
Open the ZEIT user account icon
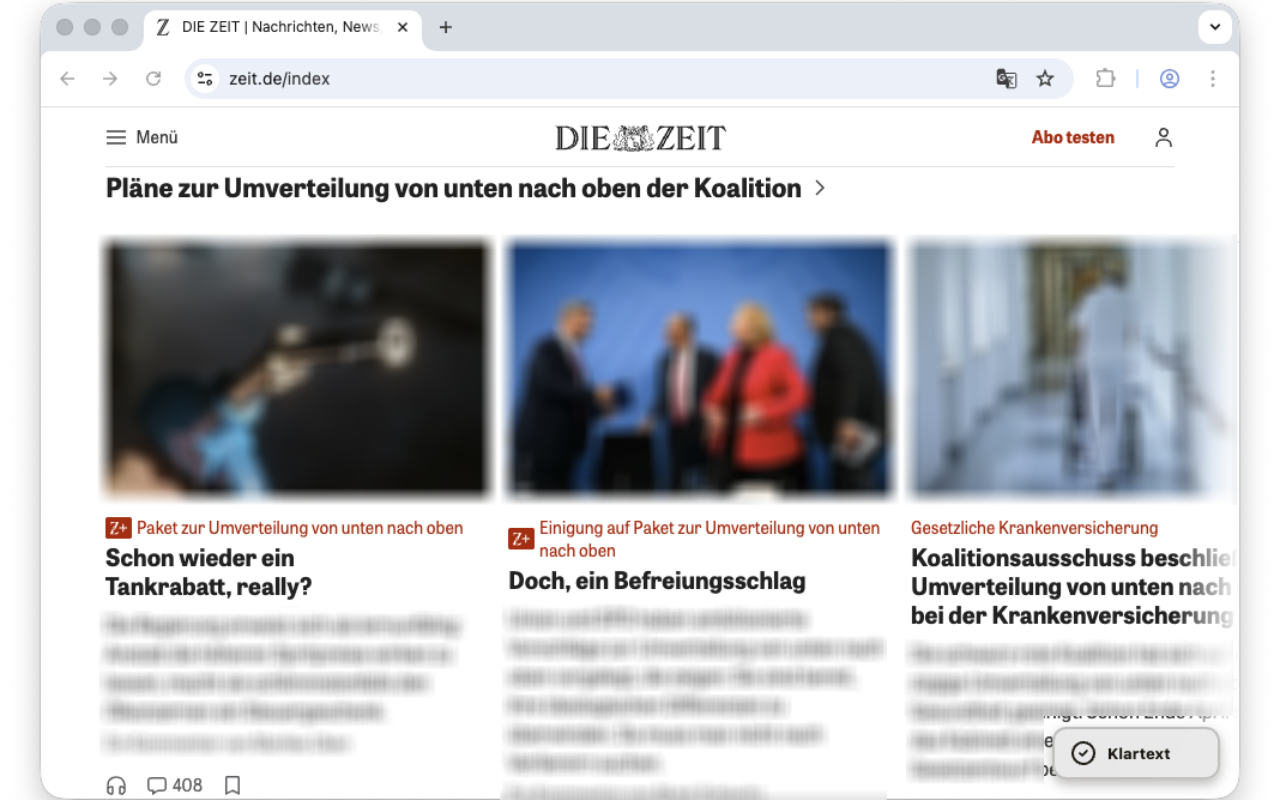(1163, 137)
